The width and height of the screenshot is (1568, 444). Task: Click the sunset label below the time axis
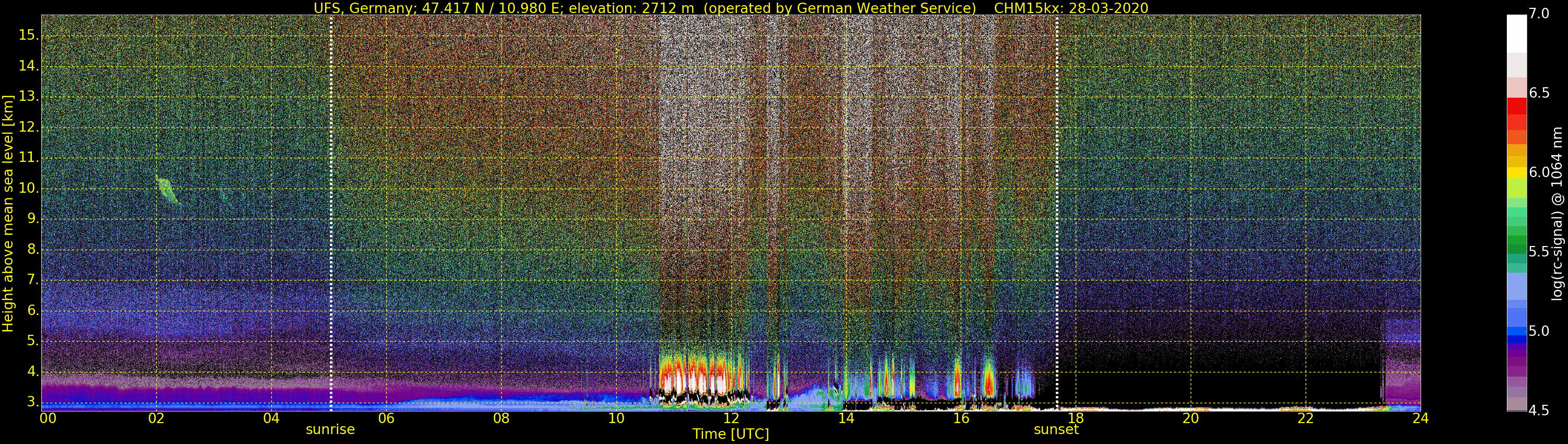point(1055,429)
